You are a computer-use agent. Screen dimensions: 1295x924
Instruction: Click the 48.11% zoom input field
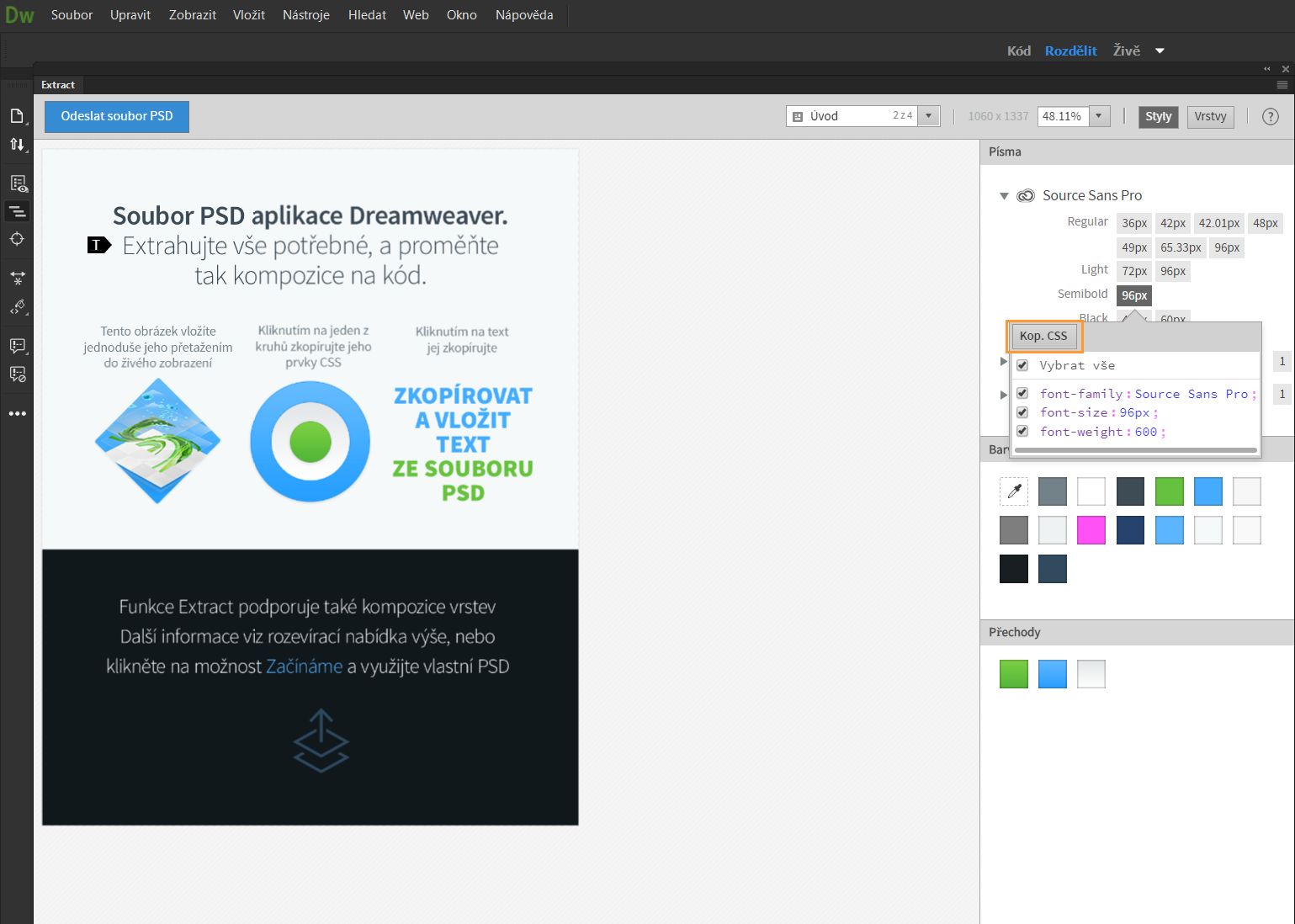(x=1063, y=116)
